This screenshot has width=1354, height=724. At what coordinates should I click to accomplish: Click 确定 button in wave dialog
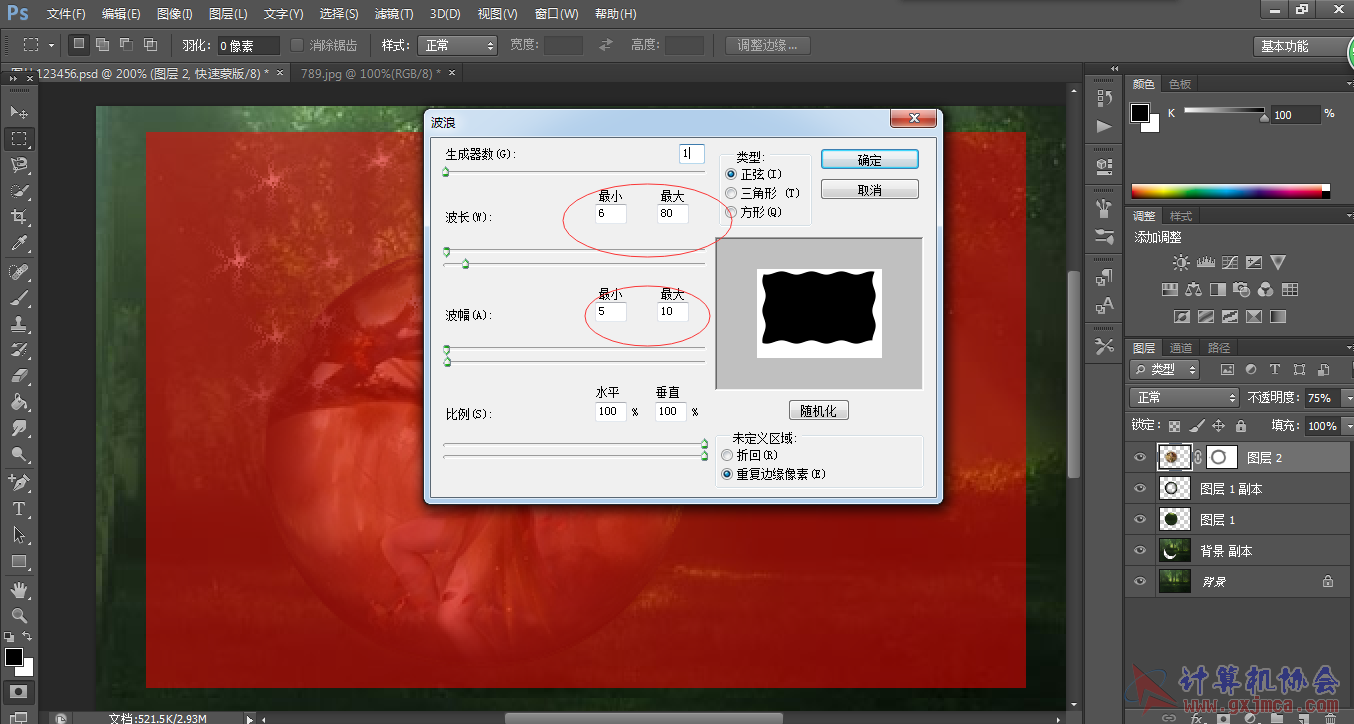tap(870, 160)
